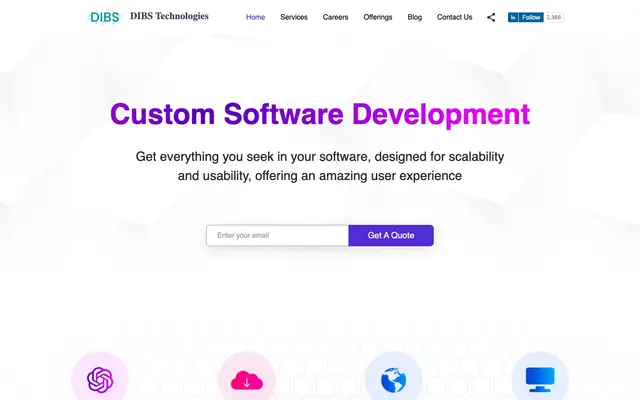The height and width of the screenshot is (400, 640).
Task: Click the LinkedIn follower count 2,366
Action: click(554, 17)
